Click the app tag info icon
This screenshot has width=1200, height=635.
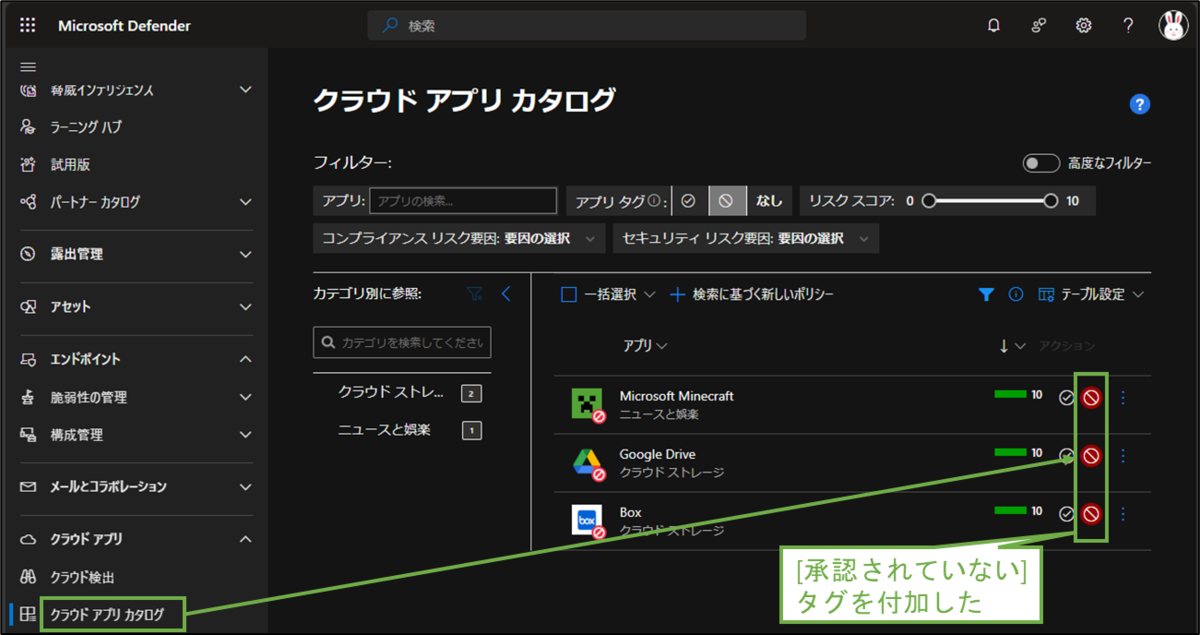pyautogui.click(x=654, y=201)
